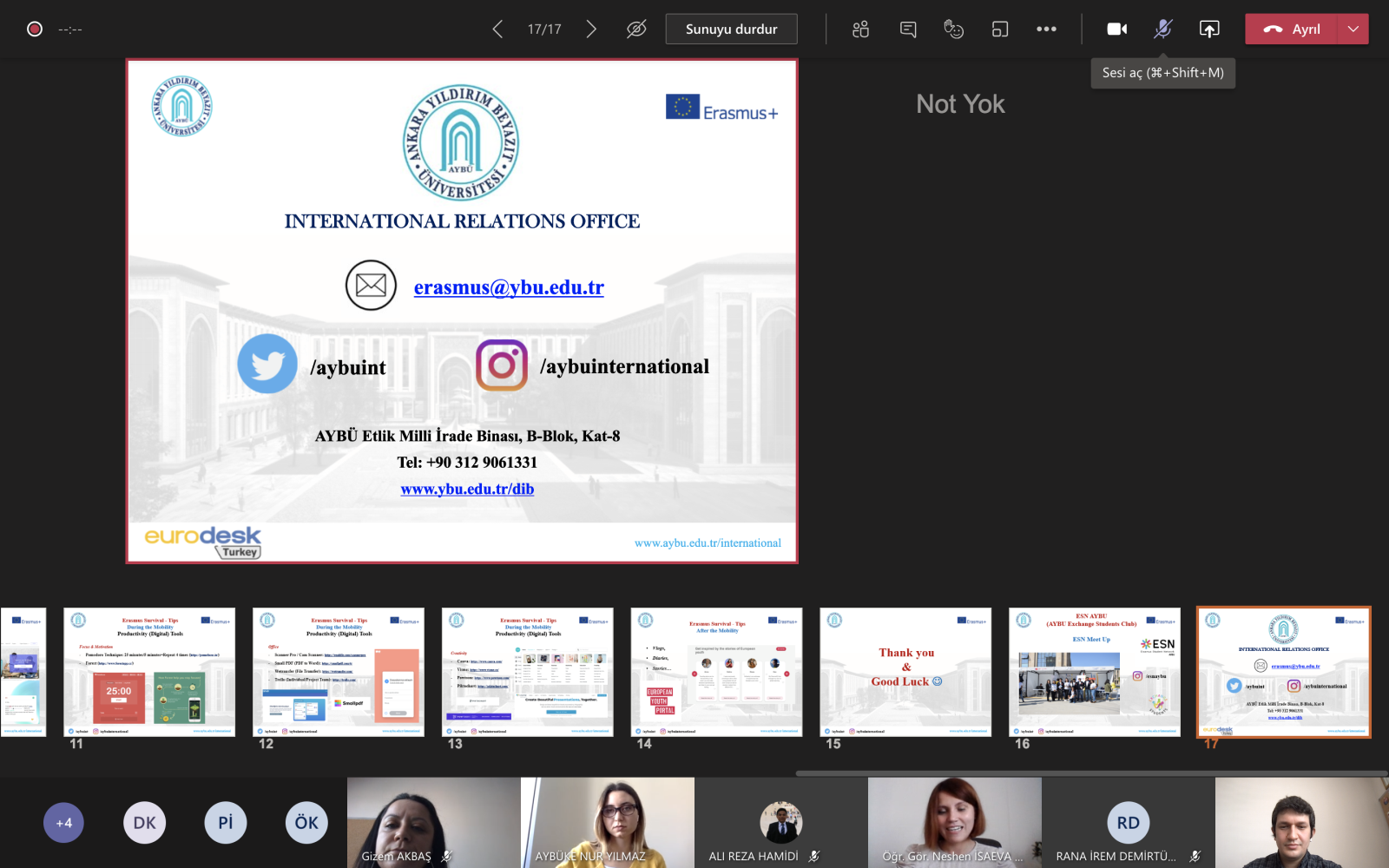Expand the dropdown arrow next to Ayrıl
This screenshot has height=868, width=1389.
tap(1353, 30)
